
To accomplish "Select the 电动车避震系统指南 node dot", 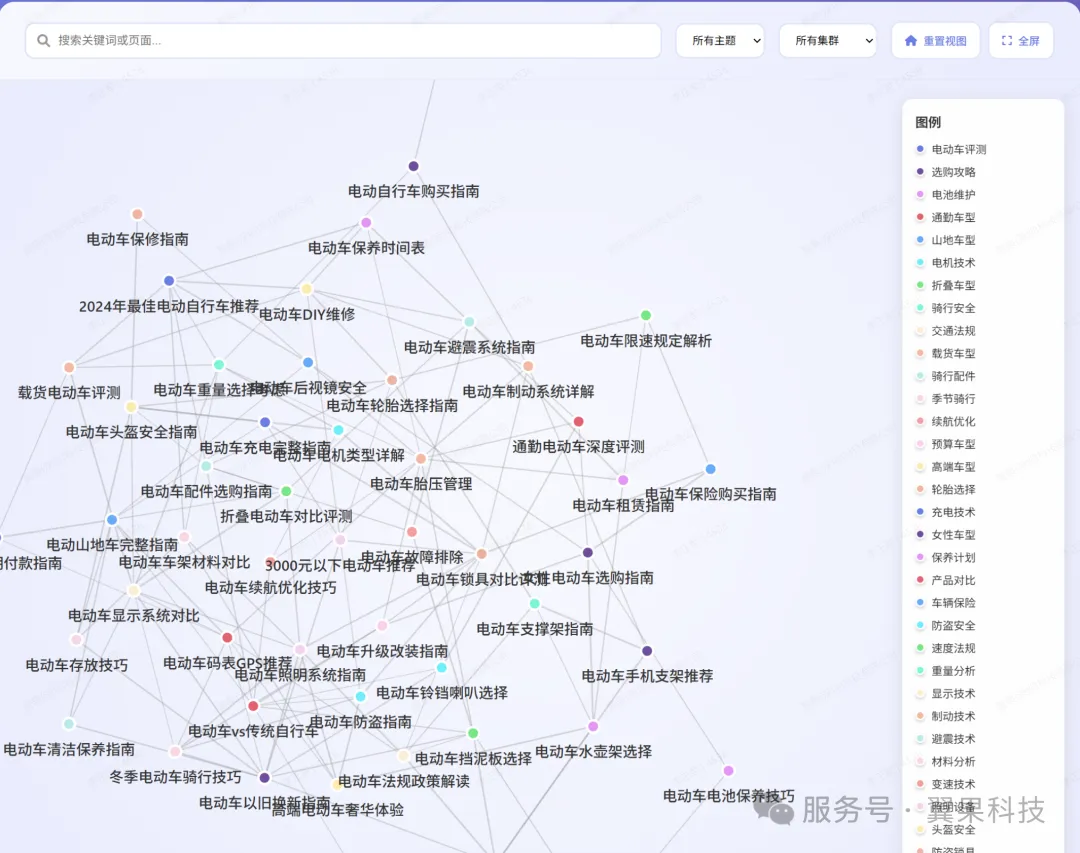I will (469, 322).
